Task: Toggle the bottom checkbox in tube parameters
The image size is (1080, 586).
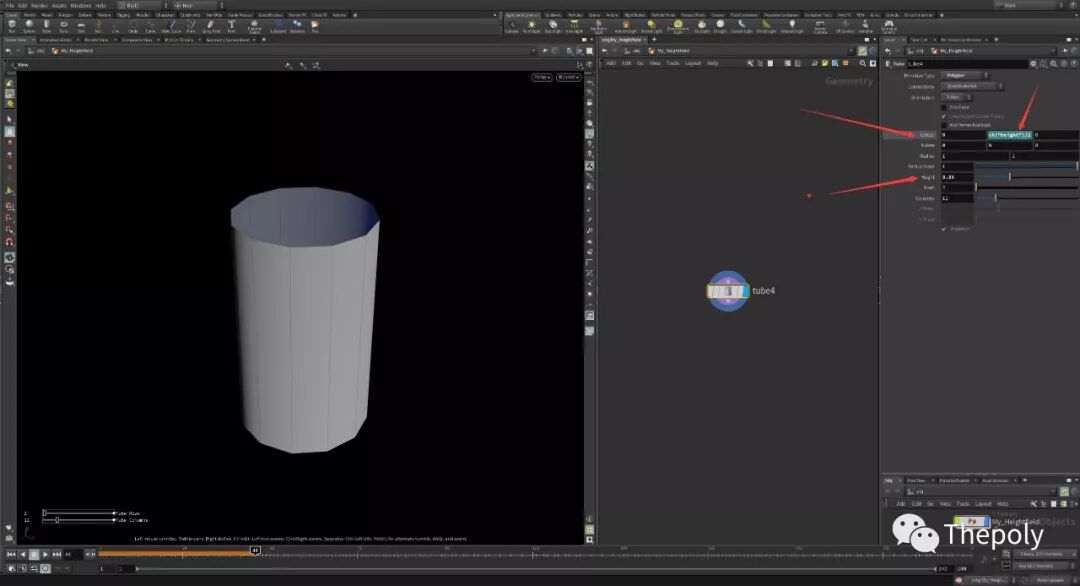Action: [945, 229]
